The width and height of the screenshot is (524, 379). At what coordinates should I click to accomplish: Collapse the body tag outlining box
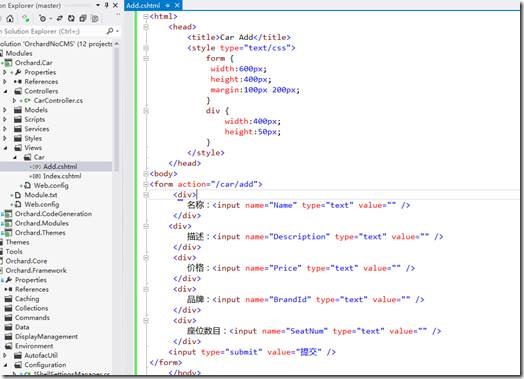coord(146,174)
